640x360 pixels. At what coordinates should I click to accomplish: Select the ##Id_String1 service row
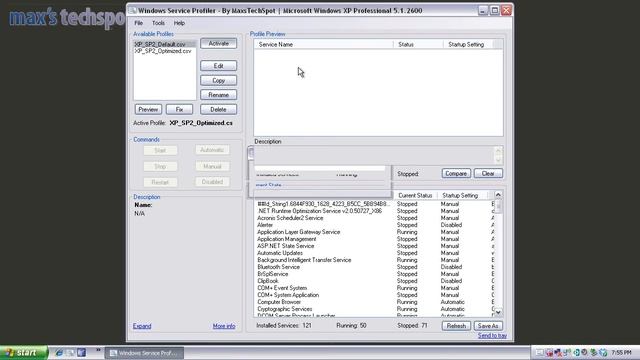pyautogui.click(x=373, y=204)
